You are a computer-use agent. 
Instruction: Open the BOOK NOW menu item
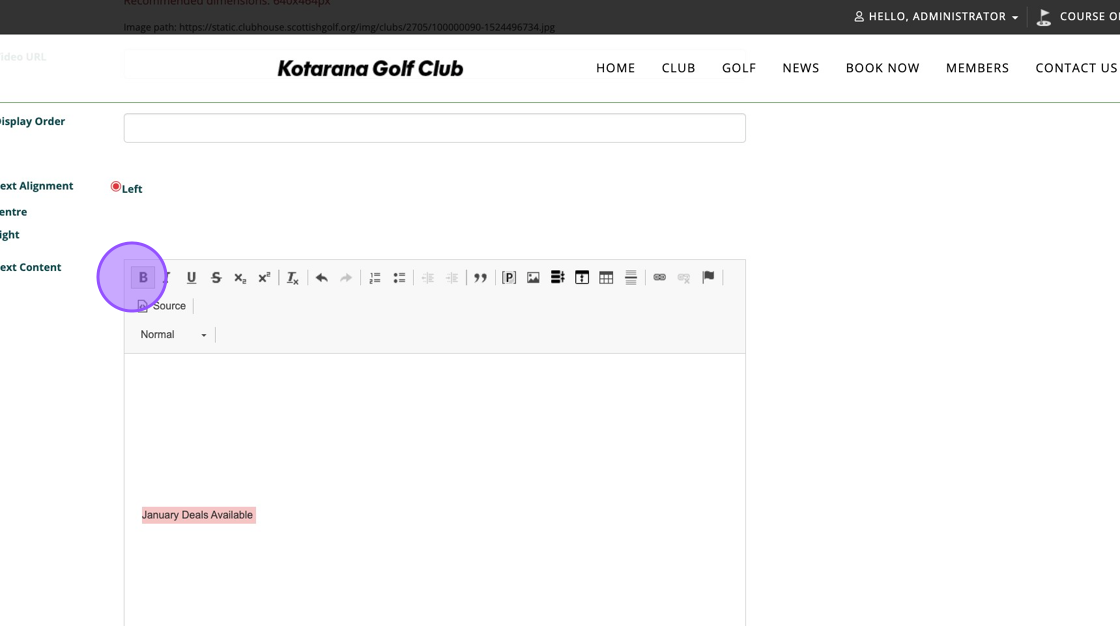883,68
